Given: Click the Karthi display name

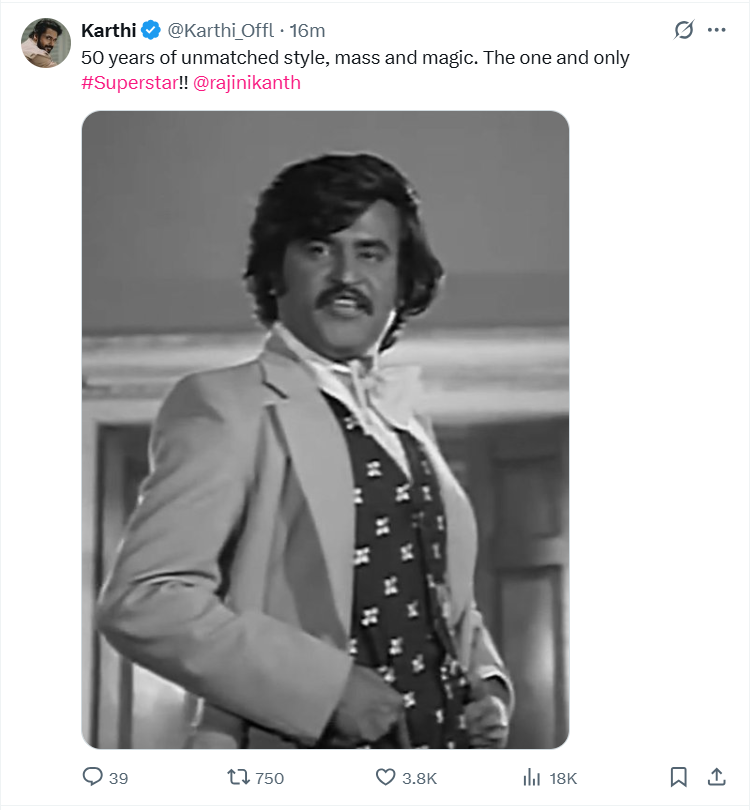Looking at the screenshot, I should [108, 30].
